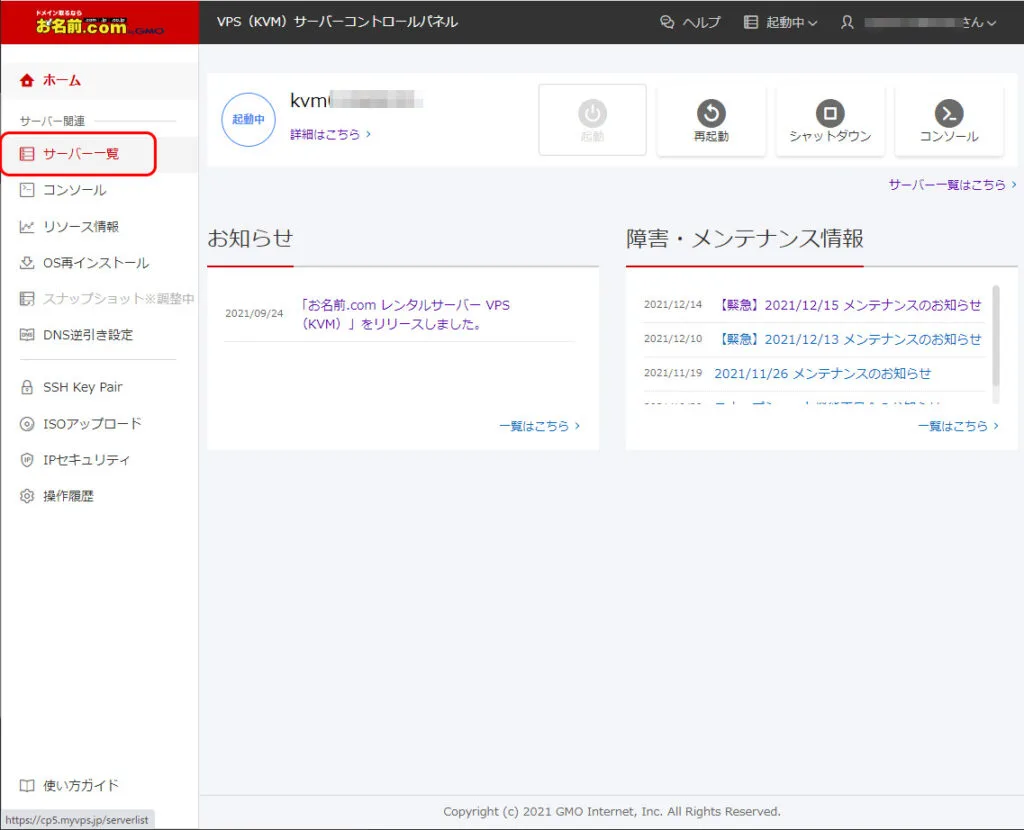The height and width of the screenshot is (830, 1024).
Task: Click the サーバー一覧はこちら link
Action: point(952,185)
